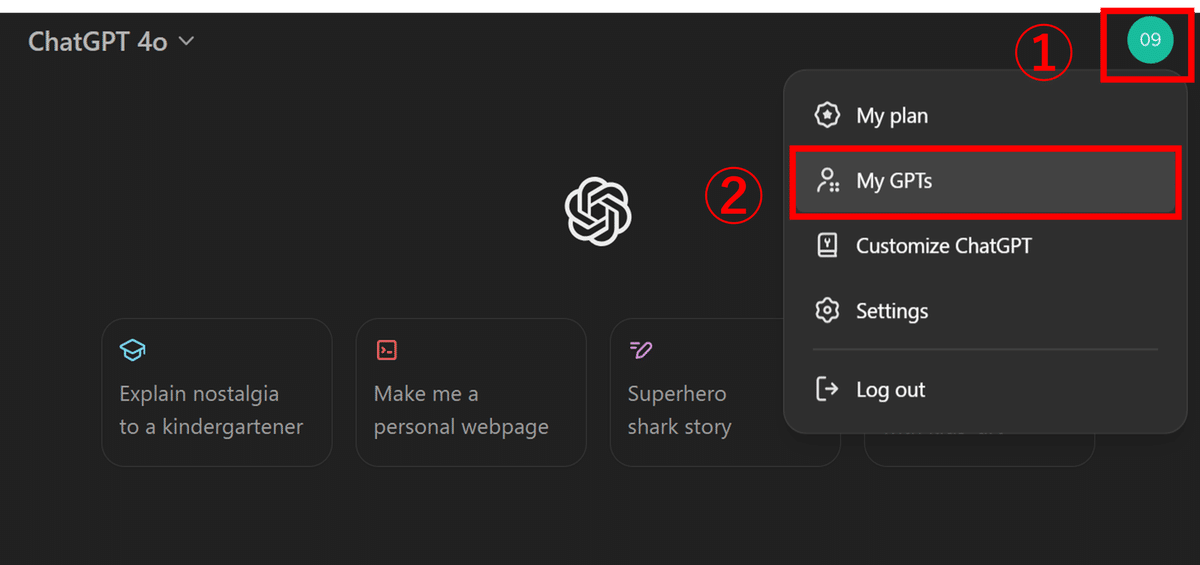Click the OpenAI knot logo in the center
This screenshot has height=565, width=1200.
point(598,210)
